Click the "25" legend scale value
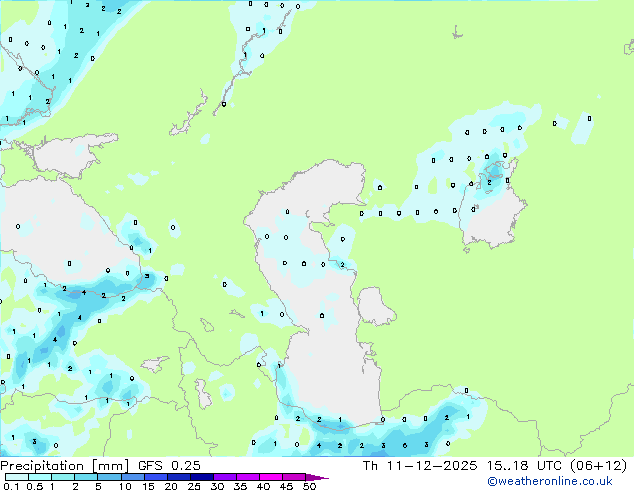The width and height of the screenshot is (634, 490). click(194, 486)
